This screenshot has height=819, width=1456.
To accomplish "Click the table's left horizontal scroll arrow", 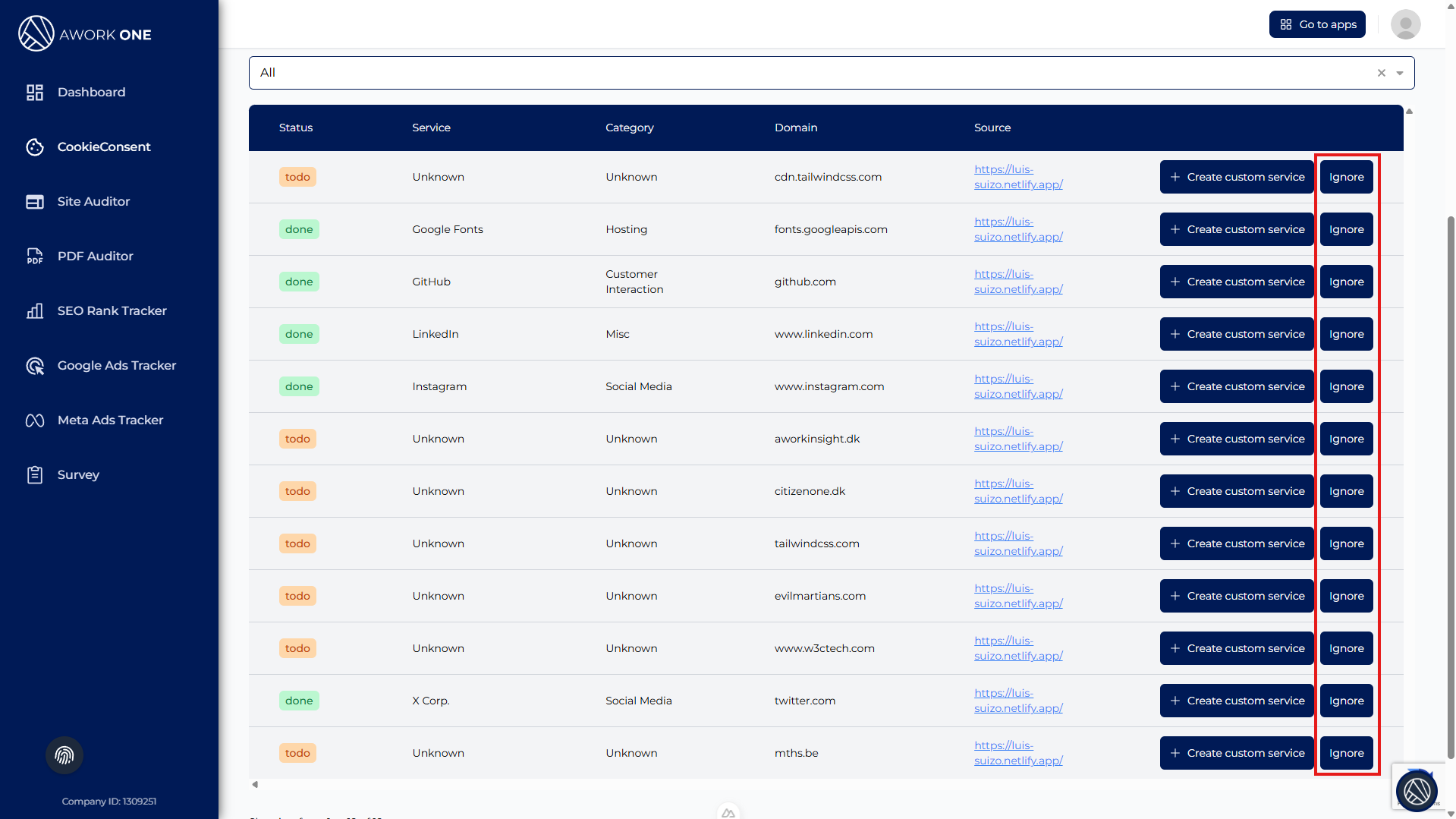I will click(255, 785).
